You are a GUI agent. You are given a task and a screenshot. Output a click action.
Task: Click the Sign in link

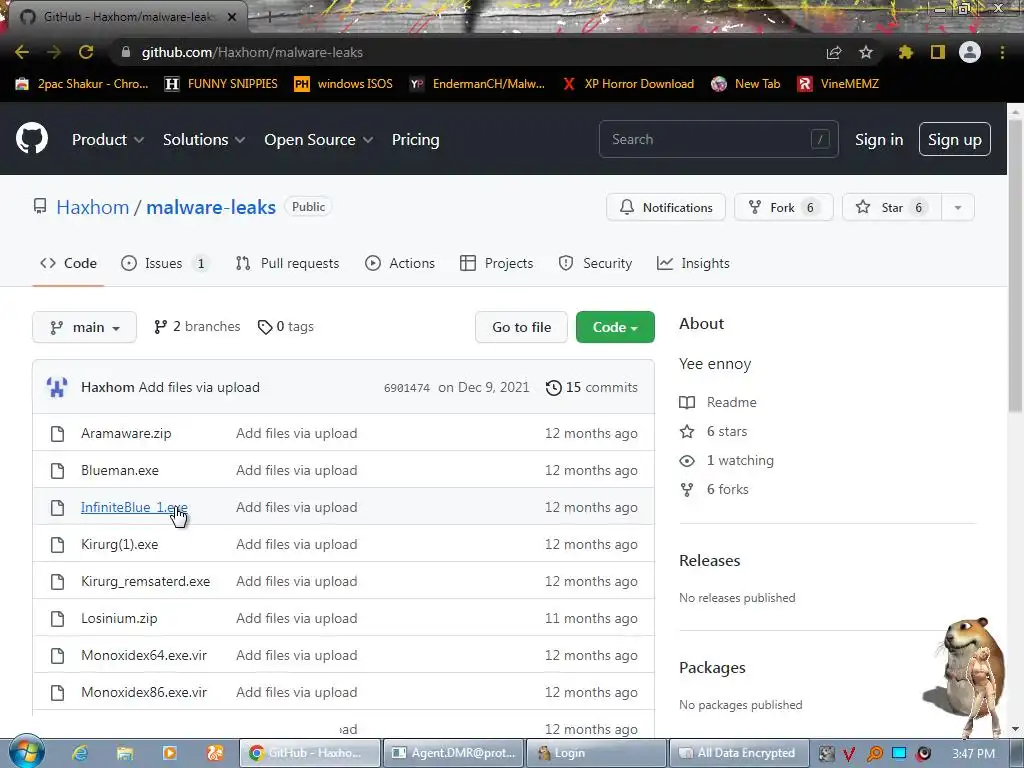pyautogui.click(x=879, y=140)
